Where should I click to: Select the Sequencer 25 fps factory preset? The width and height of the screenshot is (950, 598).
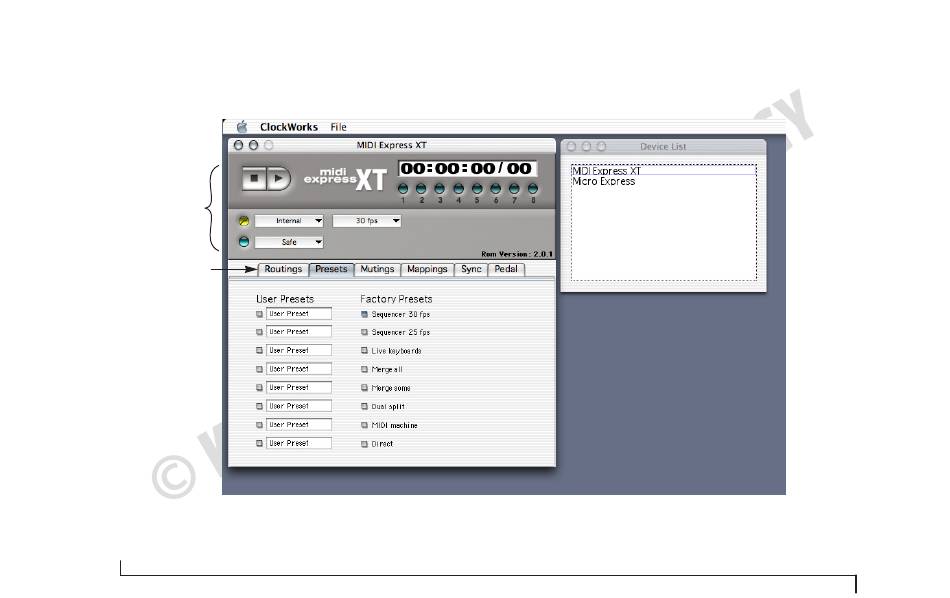click(364, 333)
